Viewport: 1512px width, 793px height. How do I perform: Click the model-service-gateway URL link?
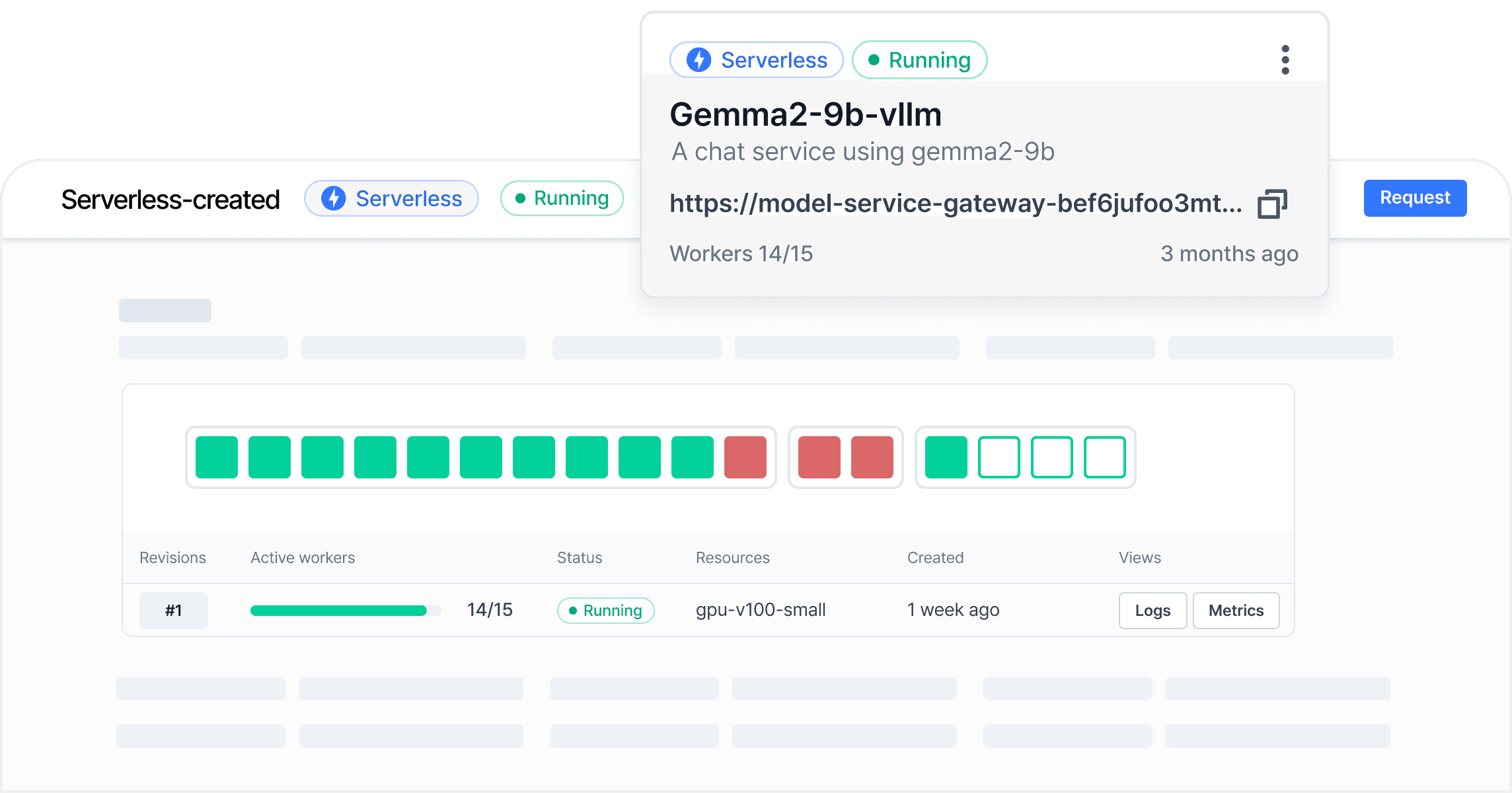[x=955, y=204]
